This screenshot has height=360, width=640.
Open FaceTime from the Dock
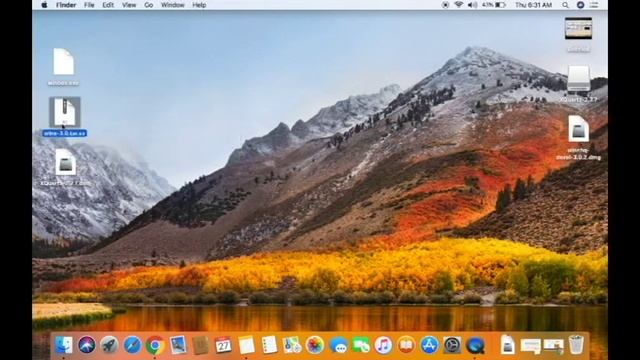coord(361,345)
